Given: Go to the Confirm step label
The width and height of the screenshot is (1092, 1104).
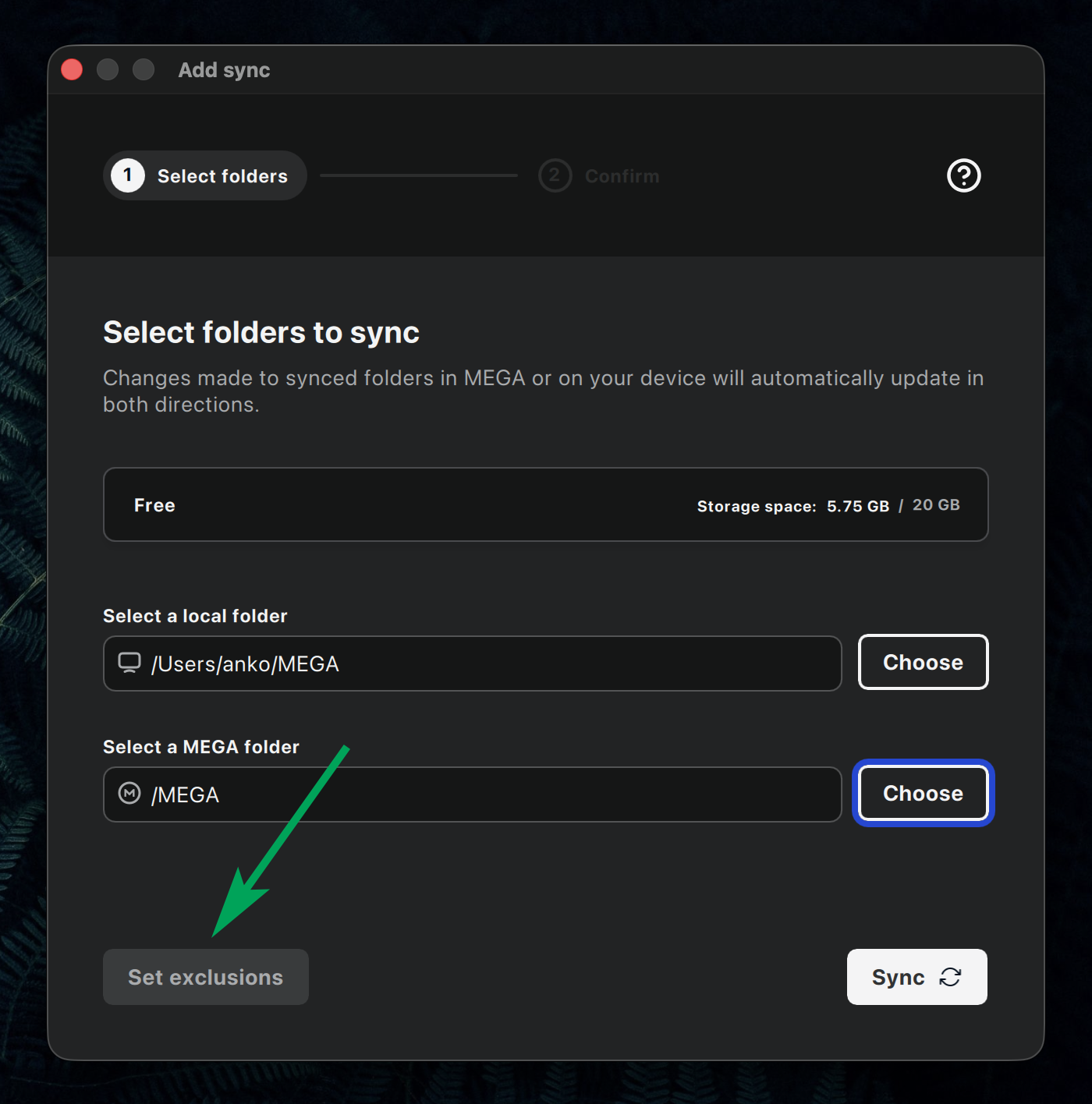Looking at the screenshot, I should tap(622, 176).
